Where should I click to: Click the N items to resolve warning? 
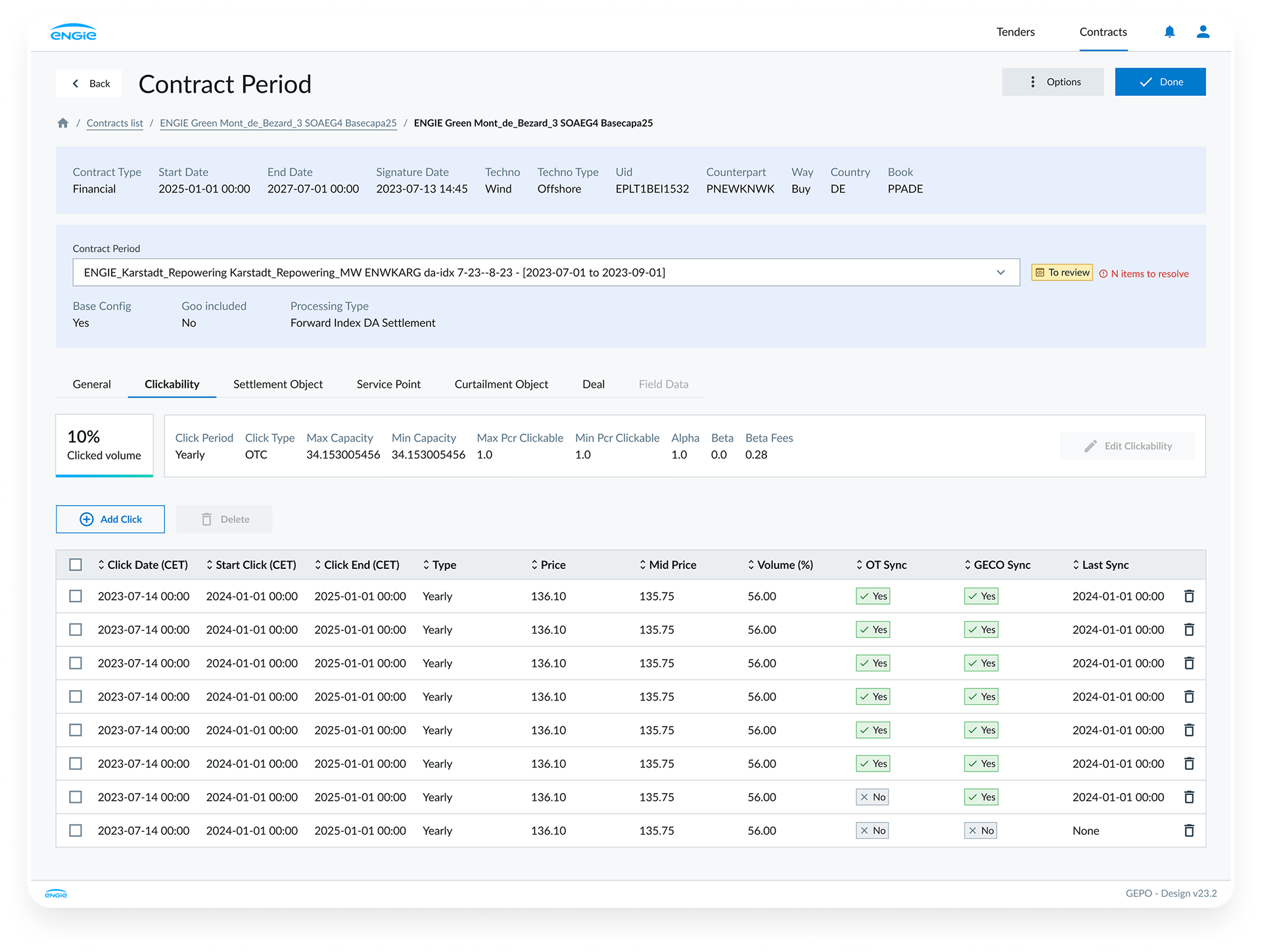coord(1144,273)
